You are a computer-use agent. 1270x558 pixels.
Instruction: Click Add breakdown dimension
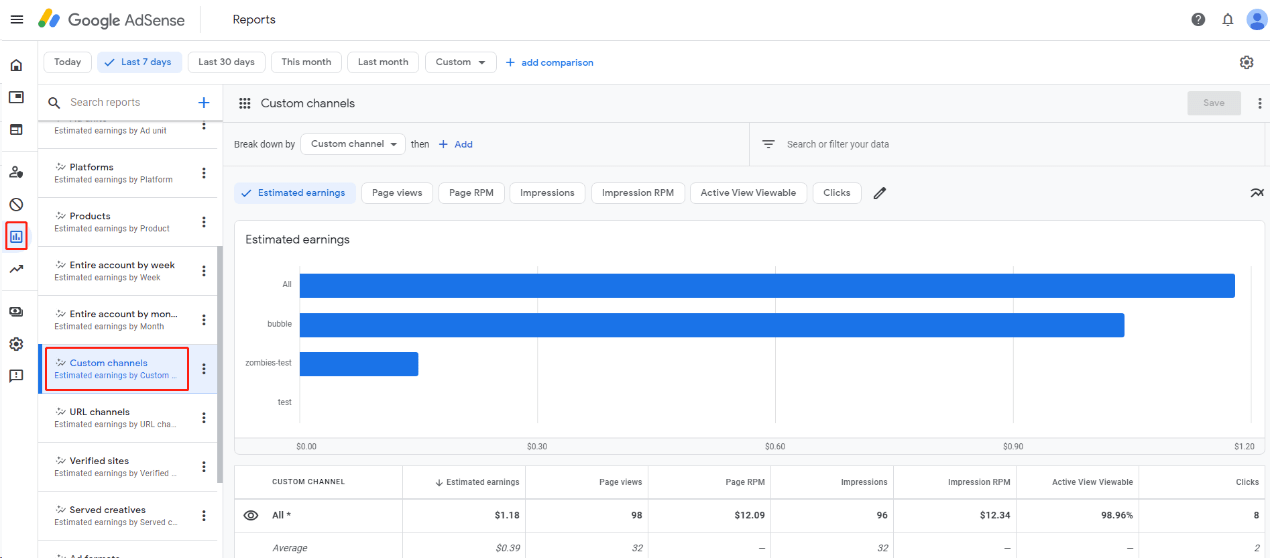pos(456,144)
